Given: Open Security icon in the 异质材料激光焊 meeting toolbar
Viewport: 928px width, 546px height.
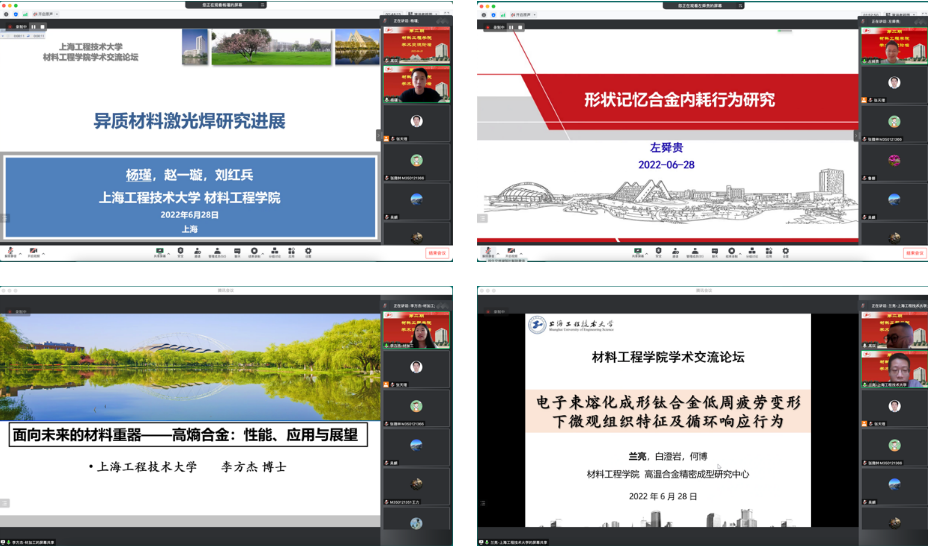Looking at the screenshot, I should 181,252.
